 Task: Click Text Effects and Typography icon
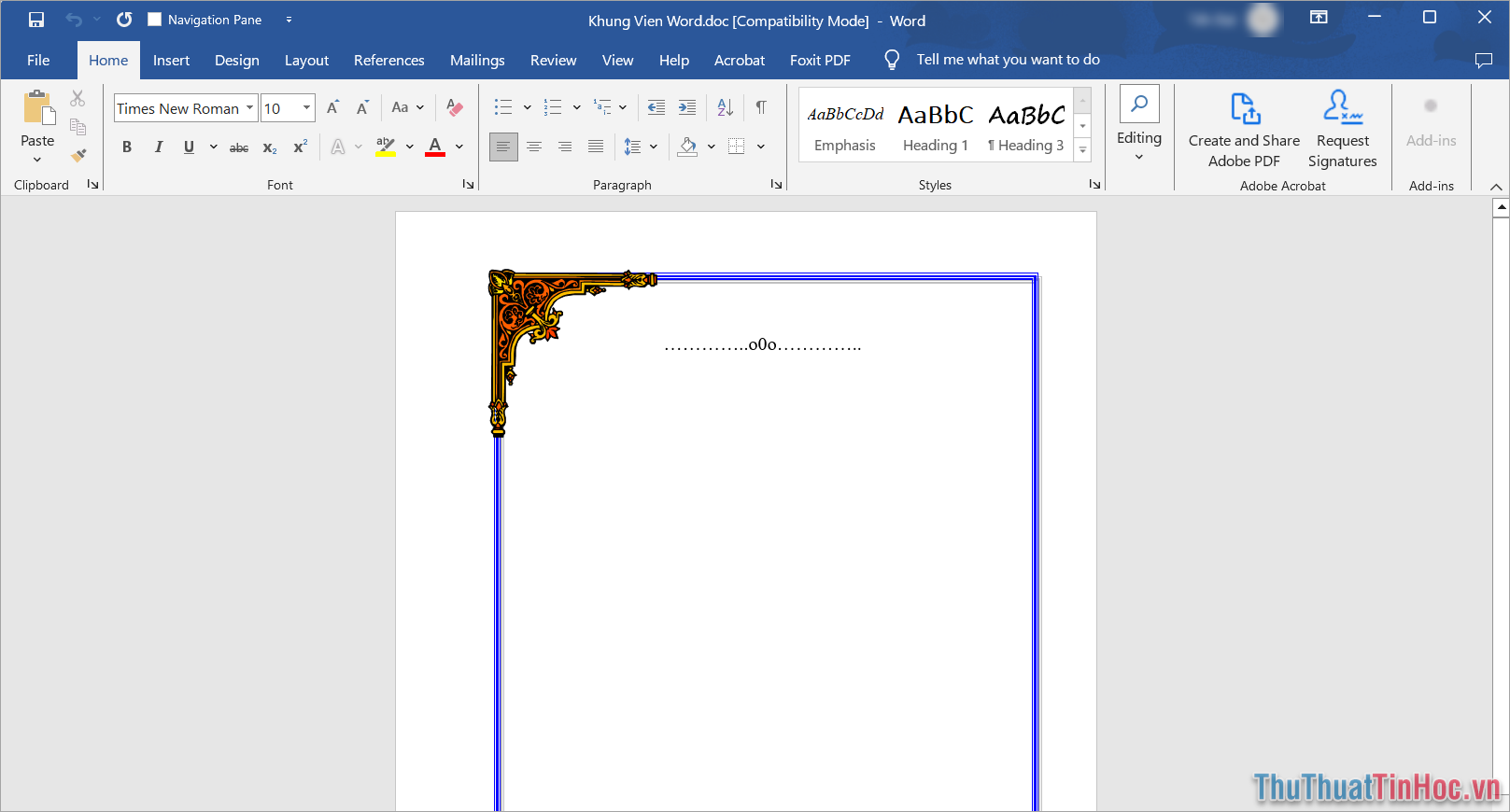coord(338,147)
